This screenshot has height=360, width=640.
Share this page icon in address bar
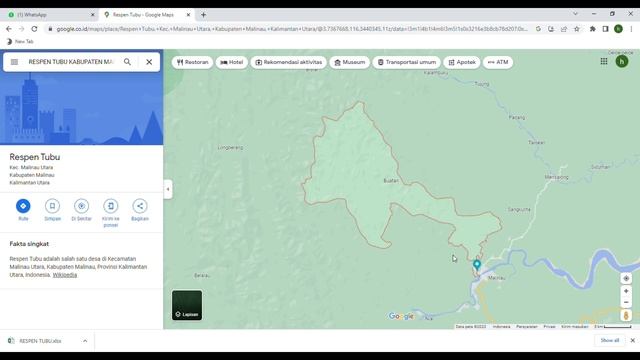tap(564, 29)
